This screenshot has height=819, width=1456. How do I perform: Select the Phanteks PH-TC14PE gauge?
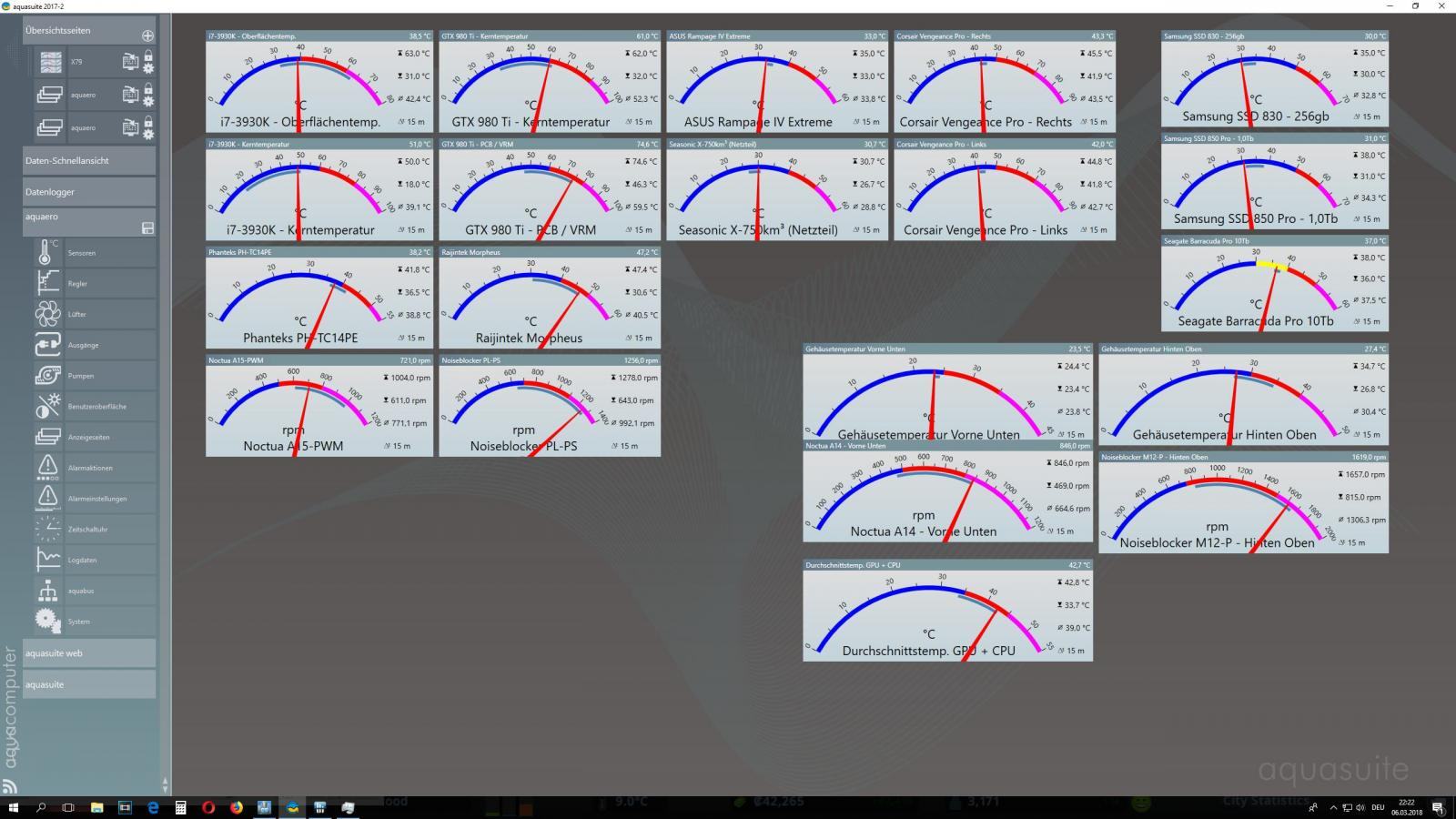pos(319,298)
